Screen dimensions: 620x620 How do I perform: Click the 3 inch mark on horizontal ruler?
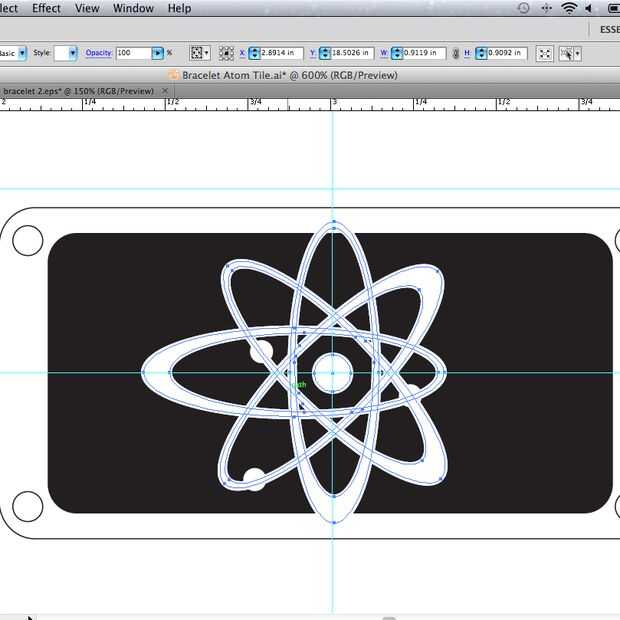tap(334, 102)
